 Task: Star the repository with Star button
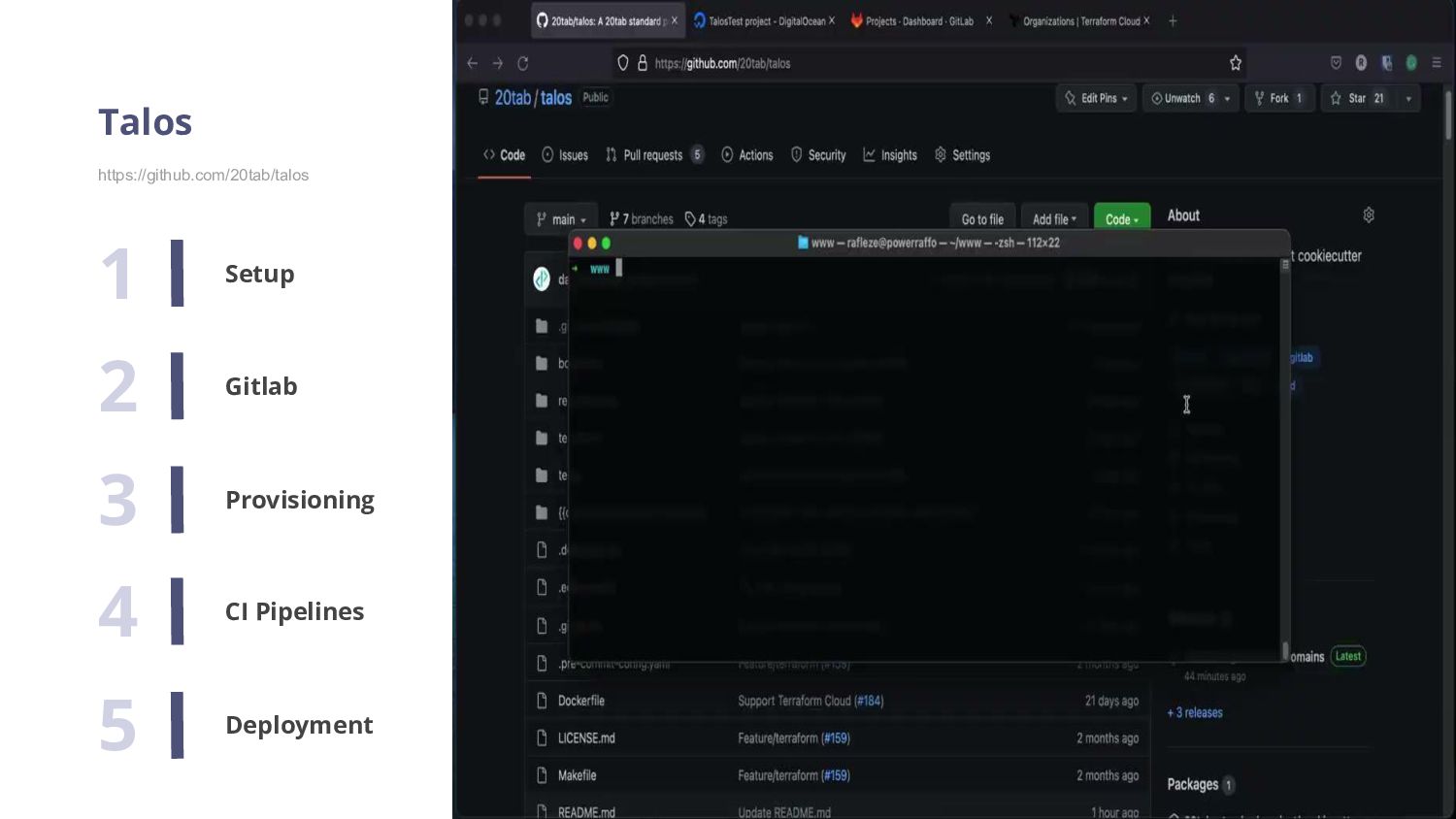click(x=1358, y=98)
